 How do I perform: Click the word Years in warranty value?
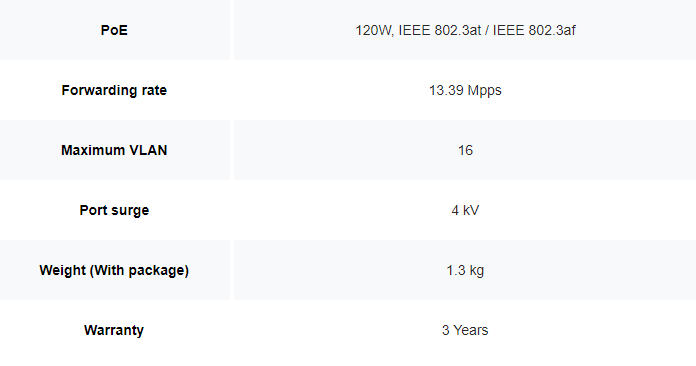(x=471, y=330)
